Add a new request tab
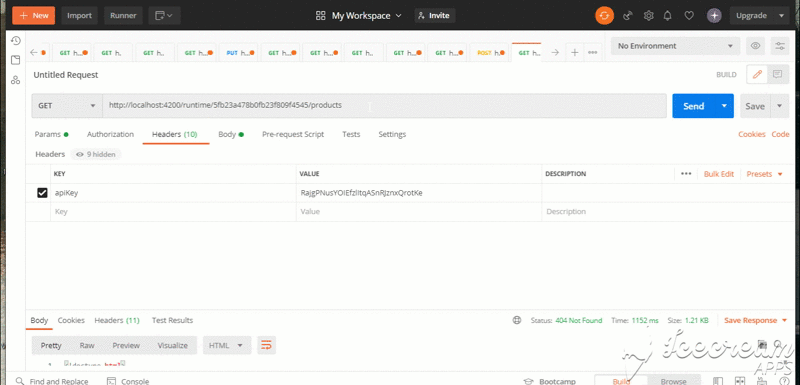Image resolution: width=800 pixels, height=385 pixels. [574, 53]
